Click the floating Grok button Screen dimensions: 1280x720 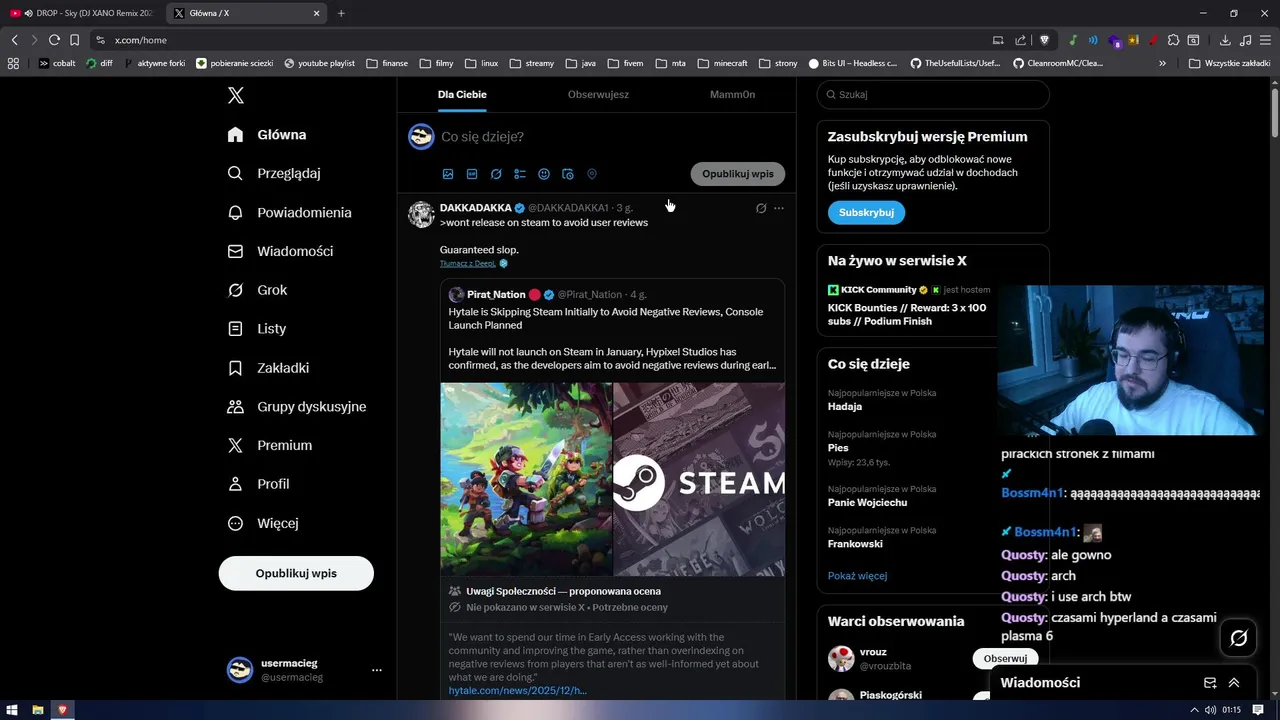pos(1238,638)
